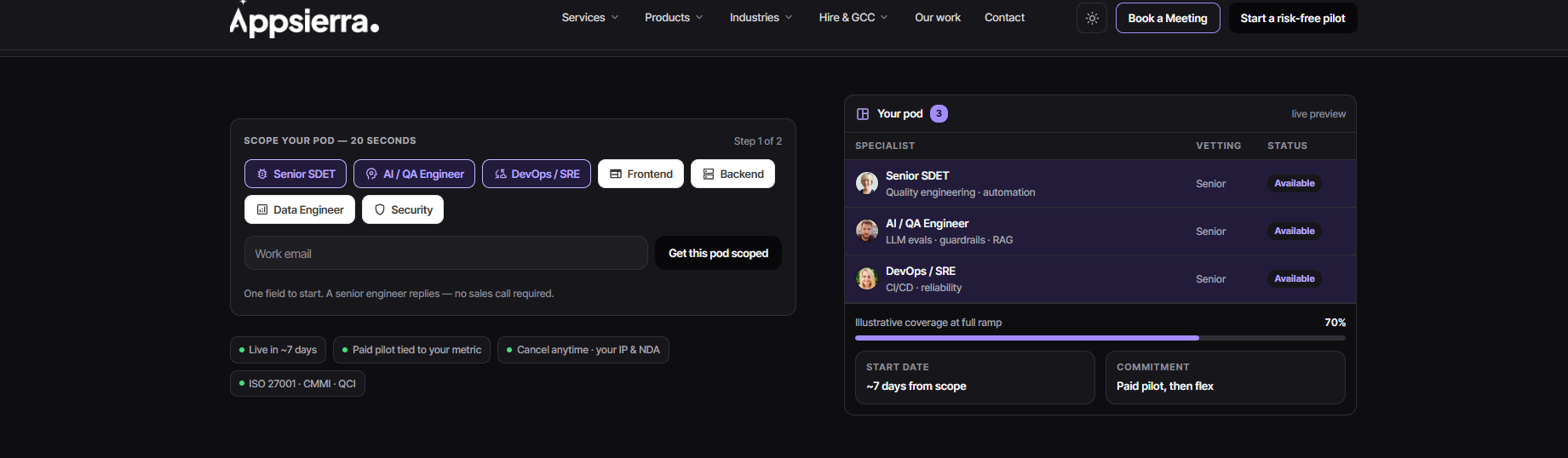Expand the Products menu
The width and height of the screenshot is (1568, 458).
674,18
